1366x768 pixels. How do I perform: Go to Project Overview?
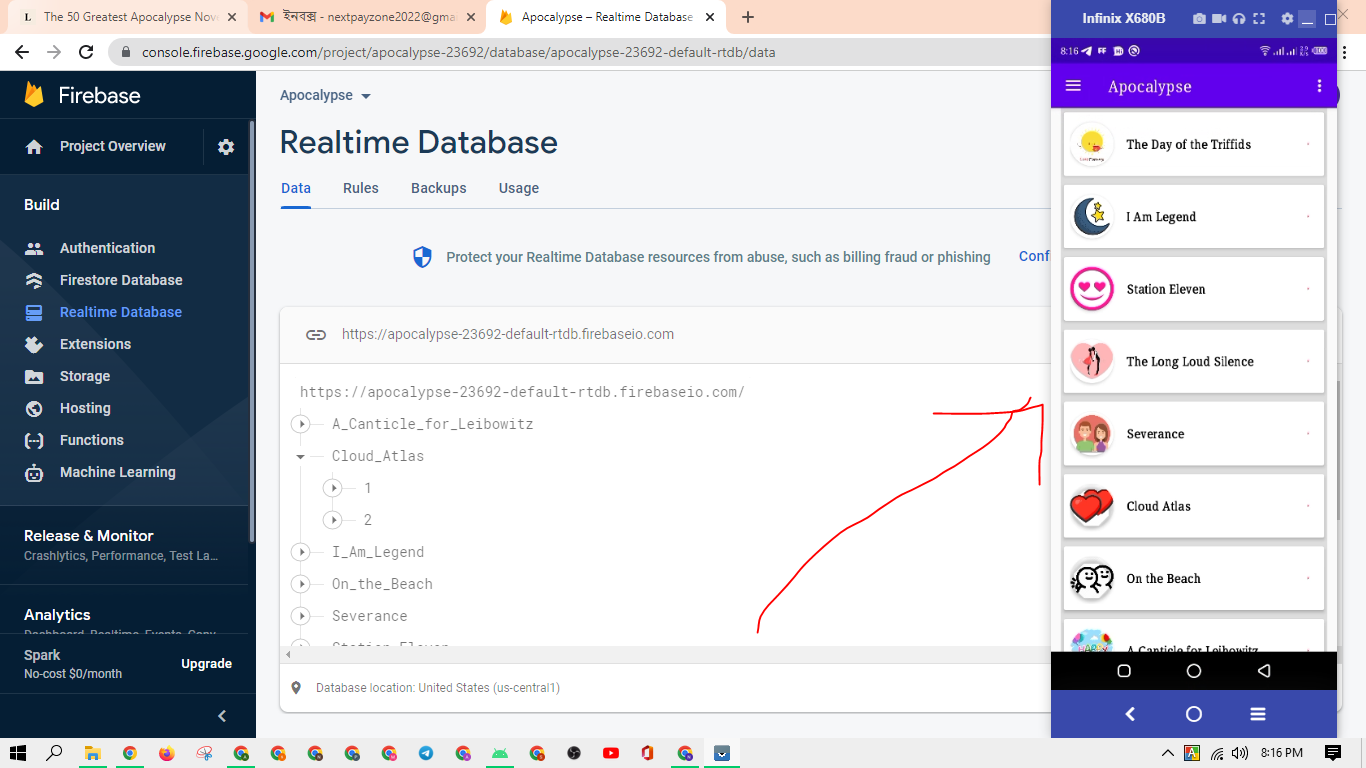(113, 146)
